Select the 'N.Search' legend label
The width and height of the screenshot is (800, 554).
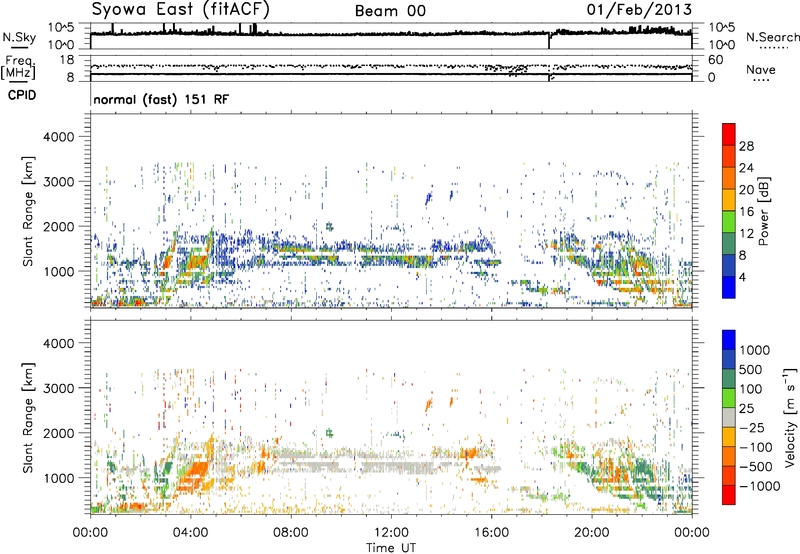tap(772, 37)
